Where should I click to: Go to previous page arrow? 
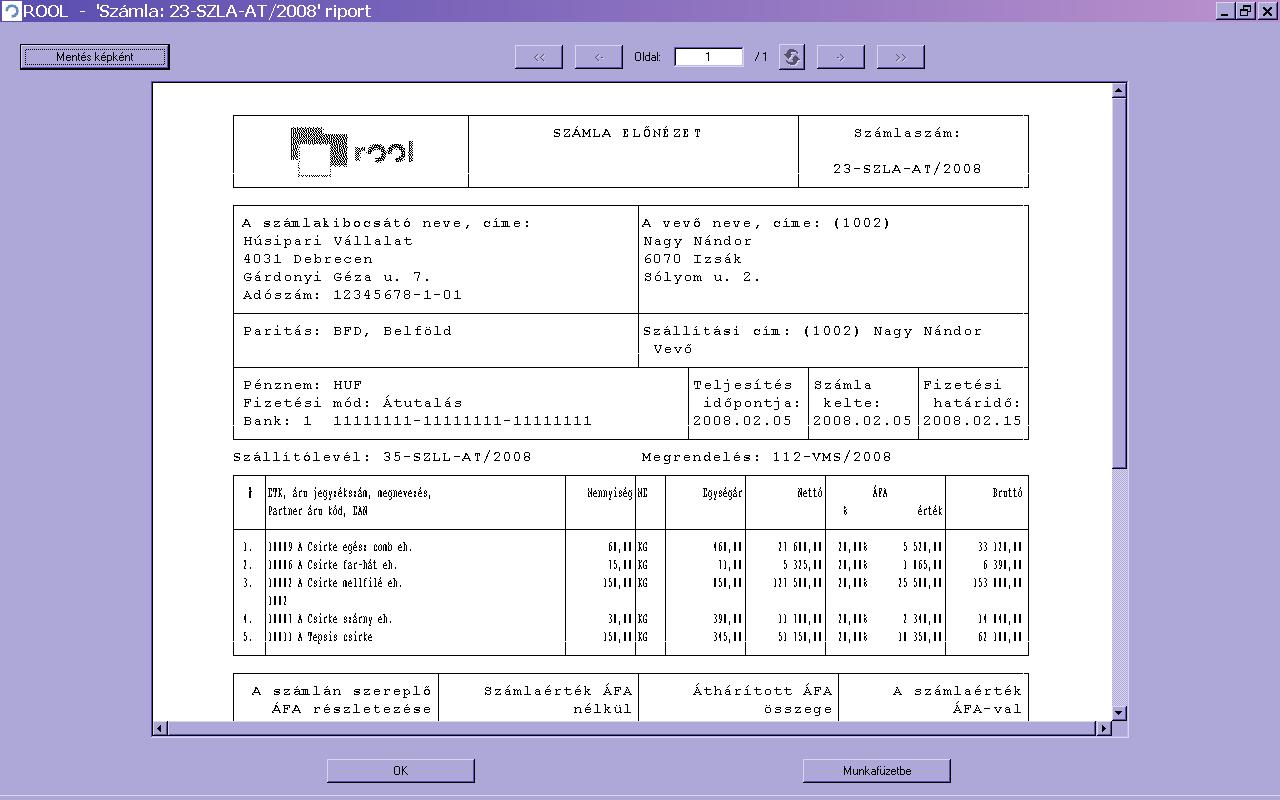599,57
